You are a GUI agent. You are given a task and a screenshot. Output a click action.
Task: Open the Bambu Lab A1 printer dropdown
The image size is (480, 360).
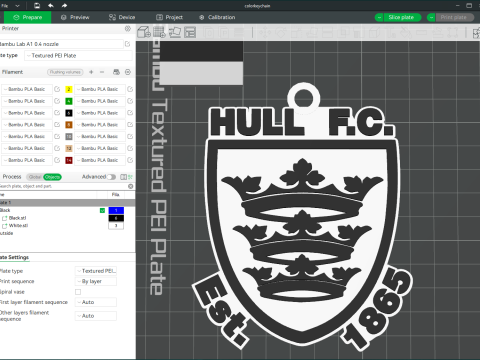pyautogui.click(x=61, y=44)
